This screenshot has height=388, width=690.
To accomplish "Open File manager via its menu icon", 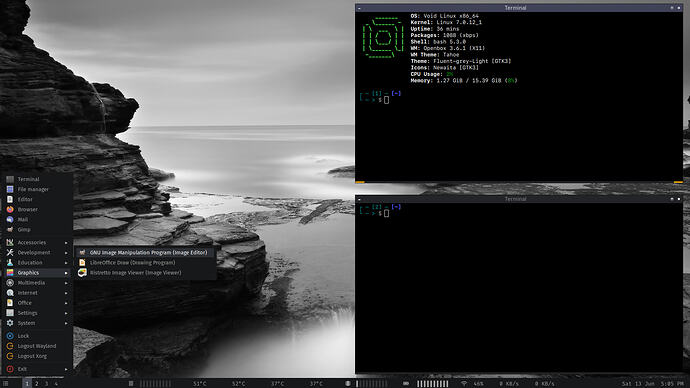I will pos(10,189).
